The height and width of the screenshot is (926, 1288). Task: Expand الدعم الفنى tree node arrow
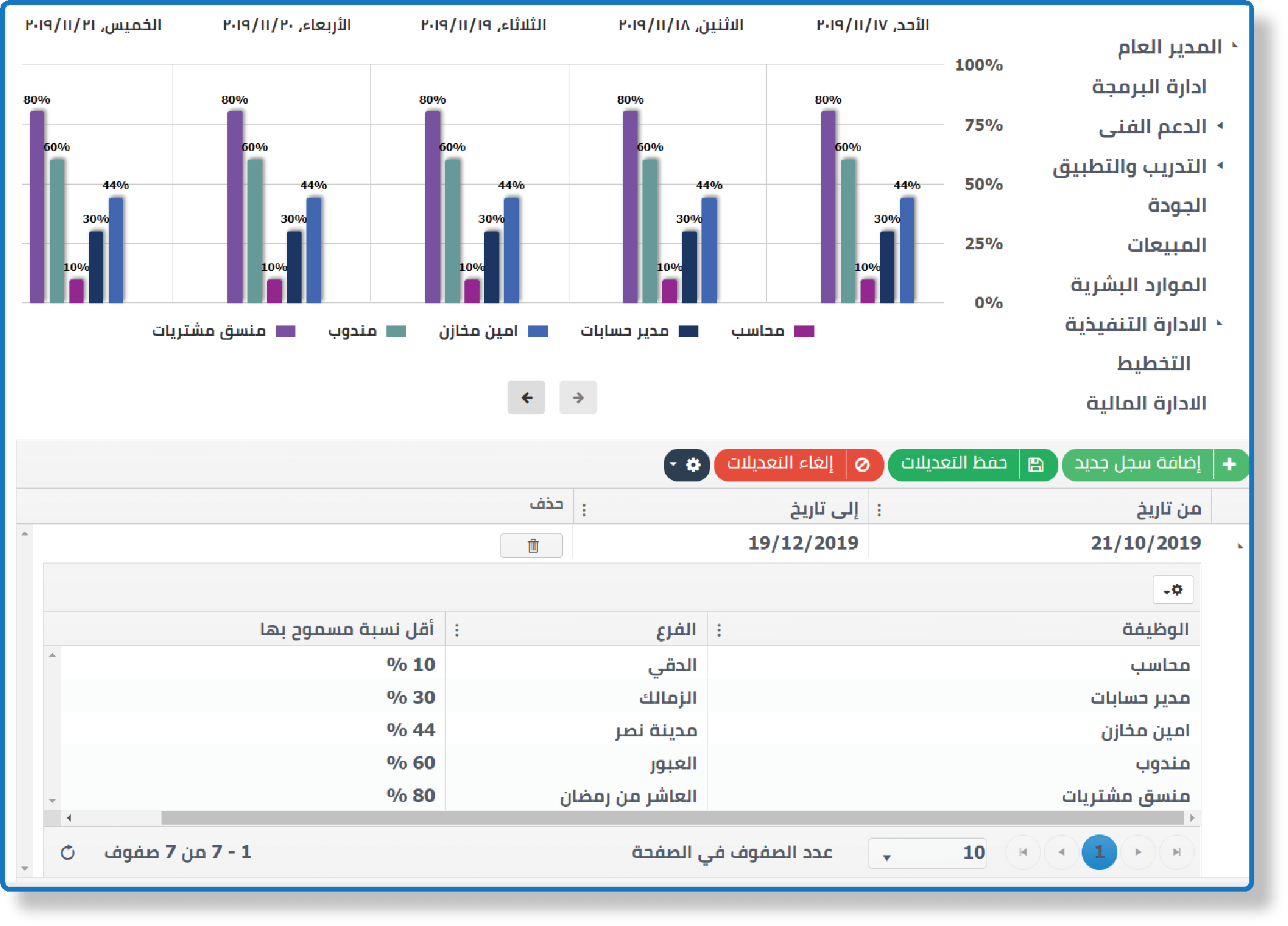tap(1220, 126)
